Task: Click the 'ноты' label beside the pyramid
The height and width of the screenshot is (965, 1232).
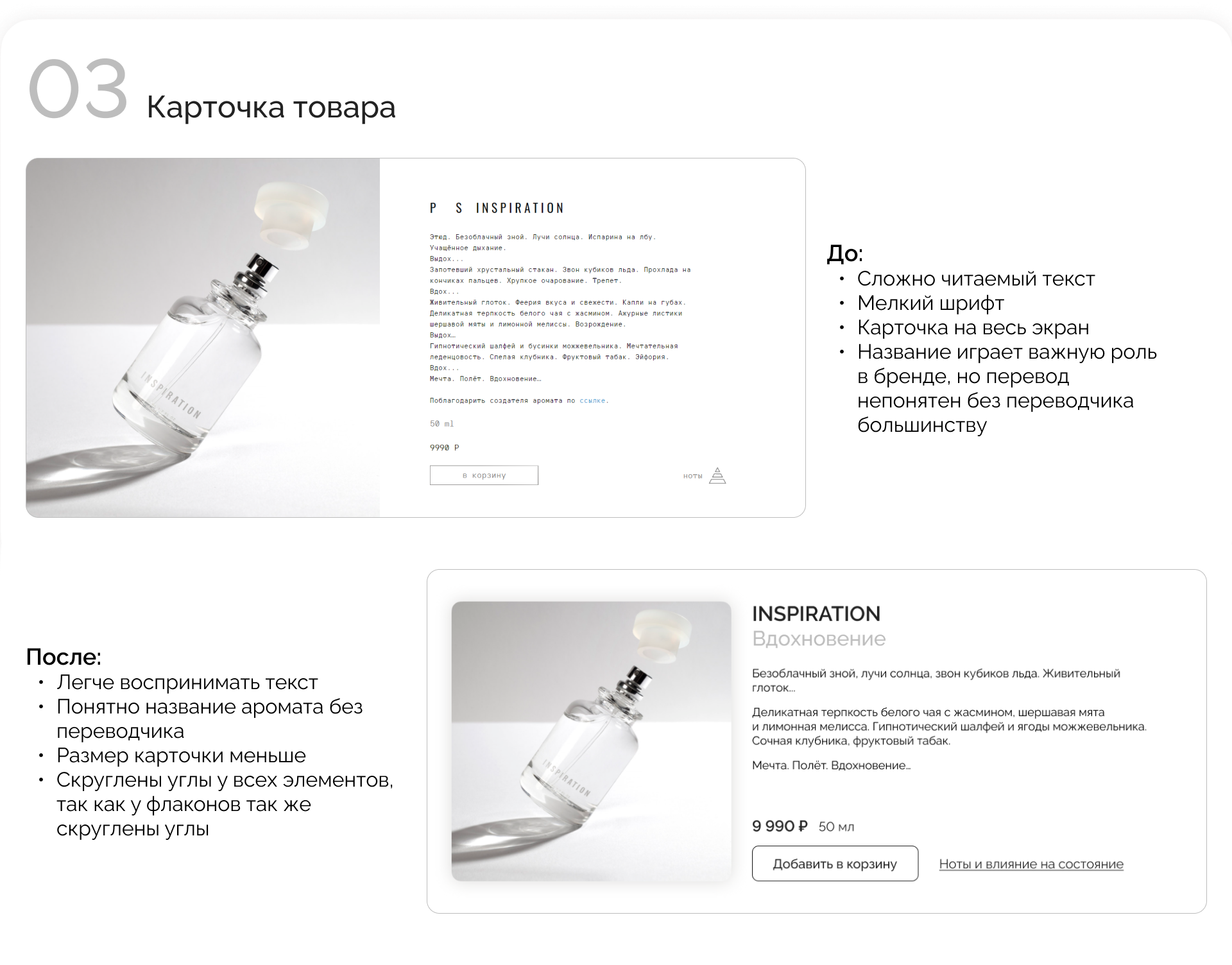Action: coord(693,476)
